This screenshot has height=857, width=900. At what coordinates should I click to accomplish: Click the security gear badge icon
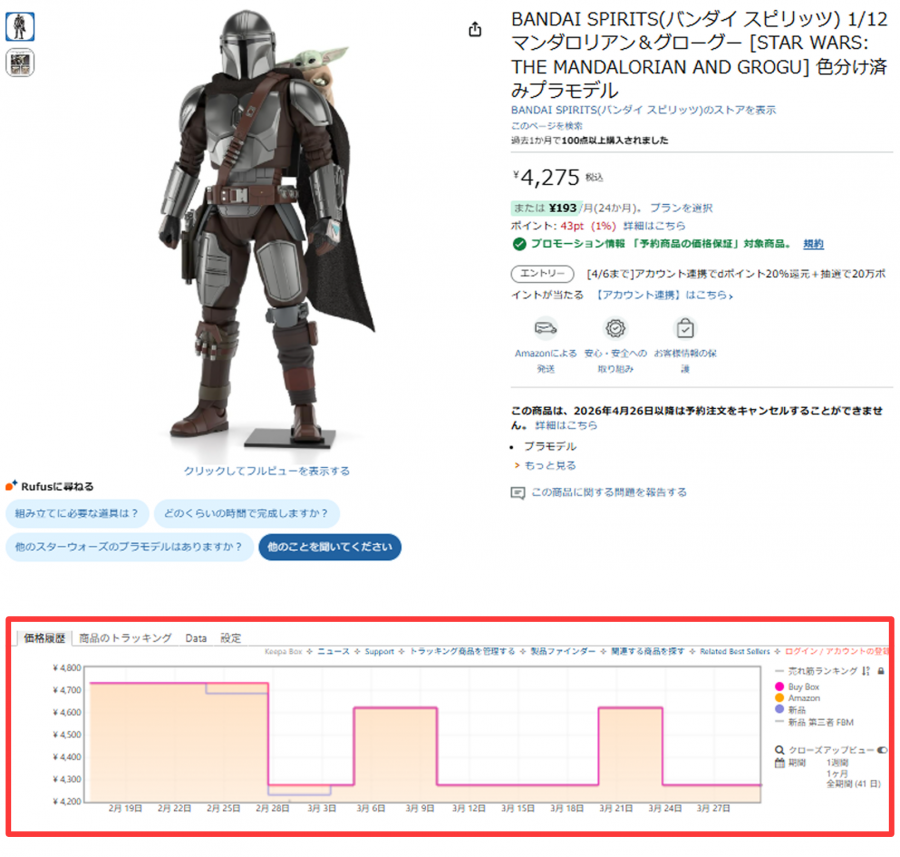pos(615,328)
